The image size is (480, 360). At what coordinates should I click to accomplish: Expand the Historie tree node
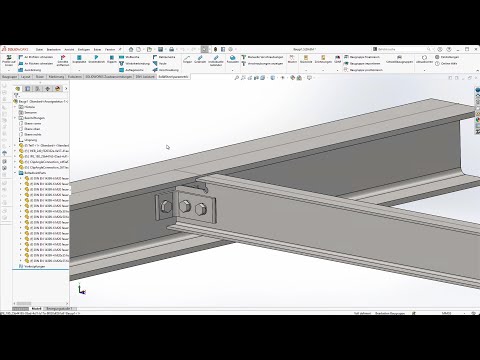(15, 107)
